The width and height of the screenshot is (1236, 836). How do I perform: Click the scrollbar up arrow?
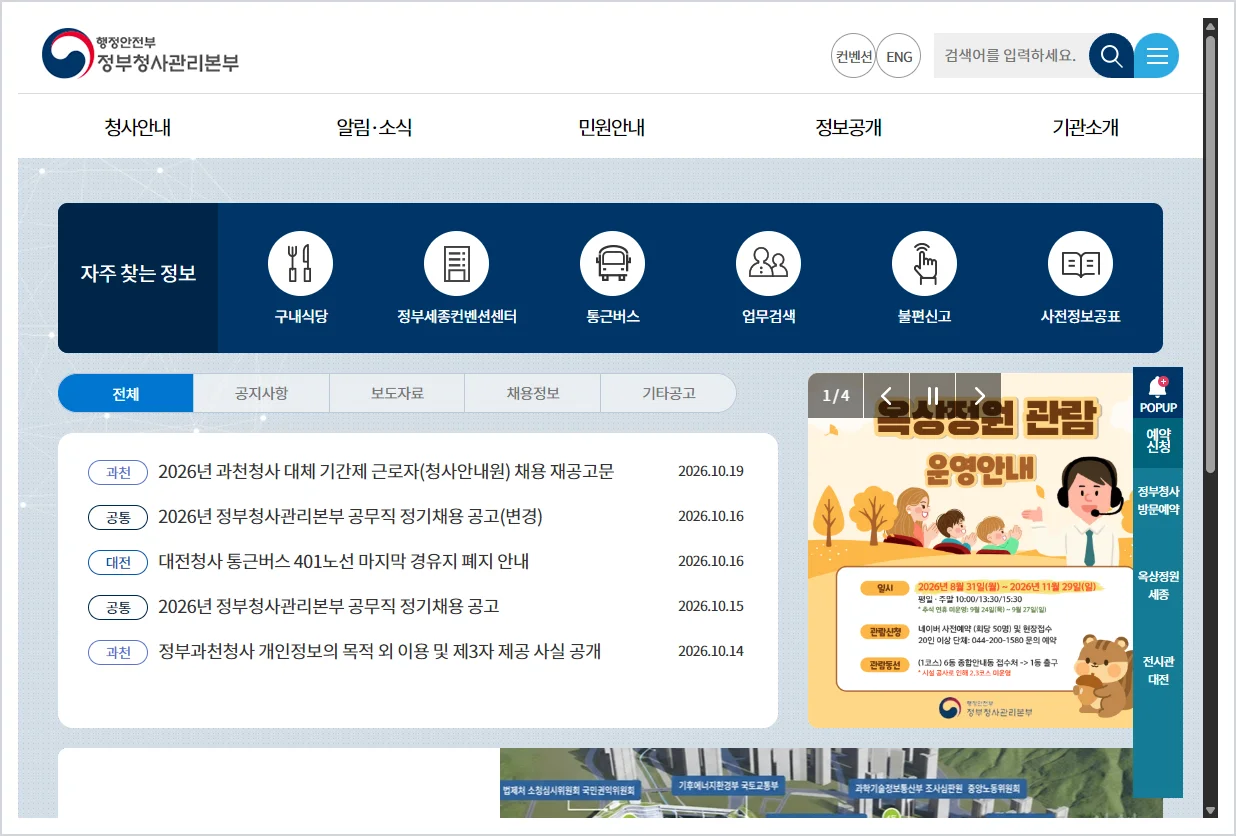(x=1210, y=26)
